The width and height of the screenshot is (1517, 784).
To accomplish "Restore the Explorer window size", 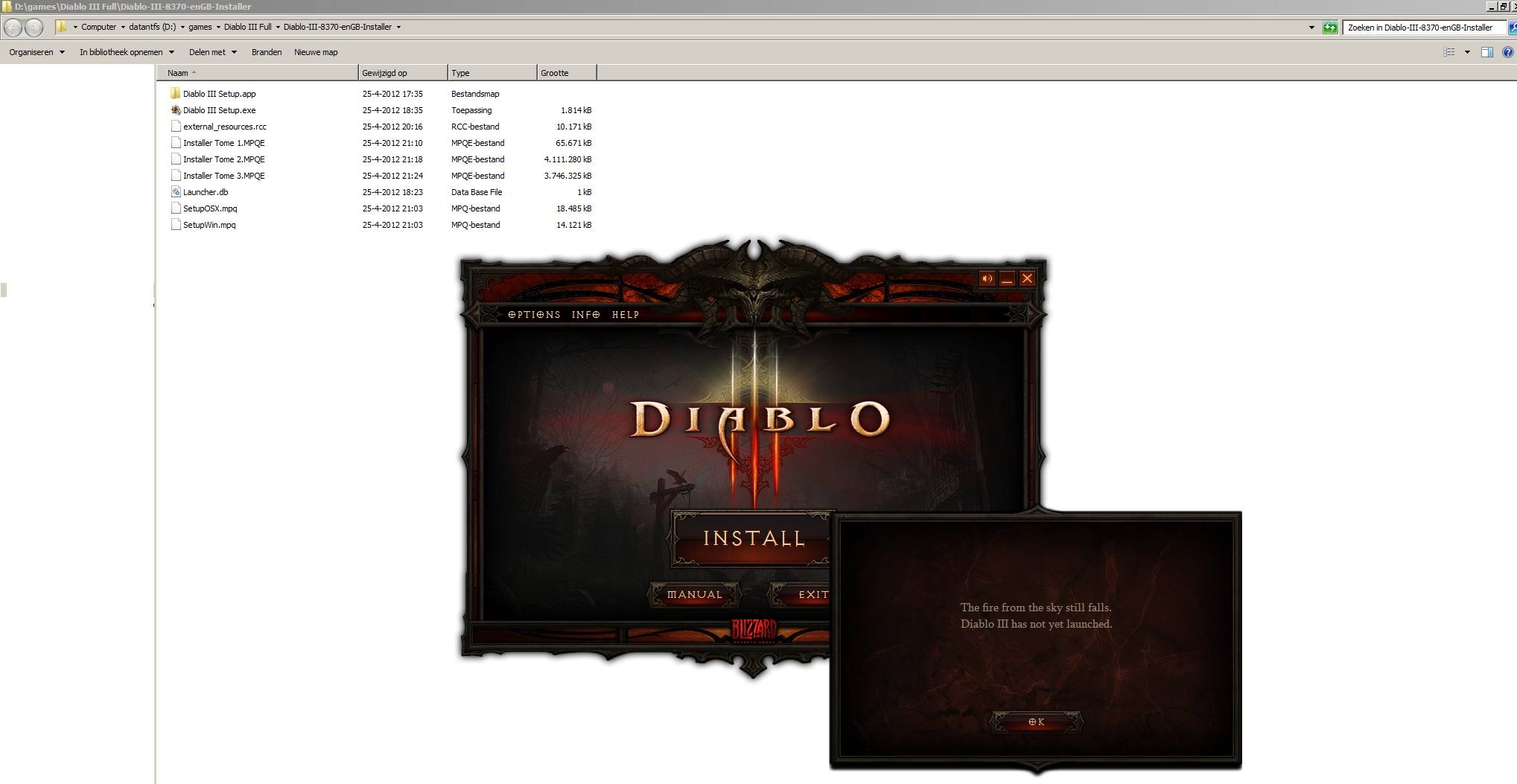I will click(x=1503, y=6).
